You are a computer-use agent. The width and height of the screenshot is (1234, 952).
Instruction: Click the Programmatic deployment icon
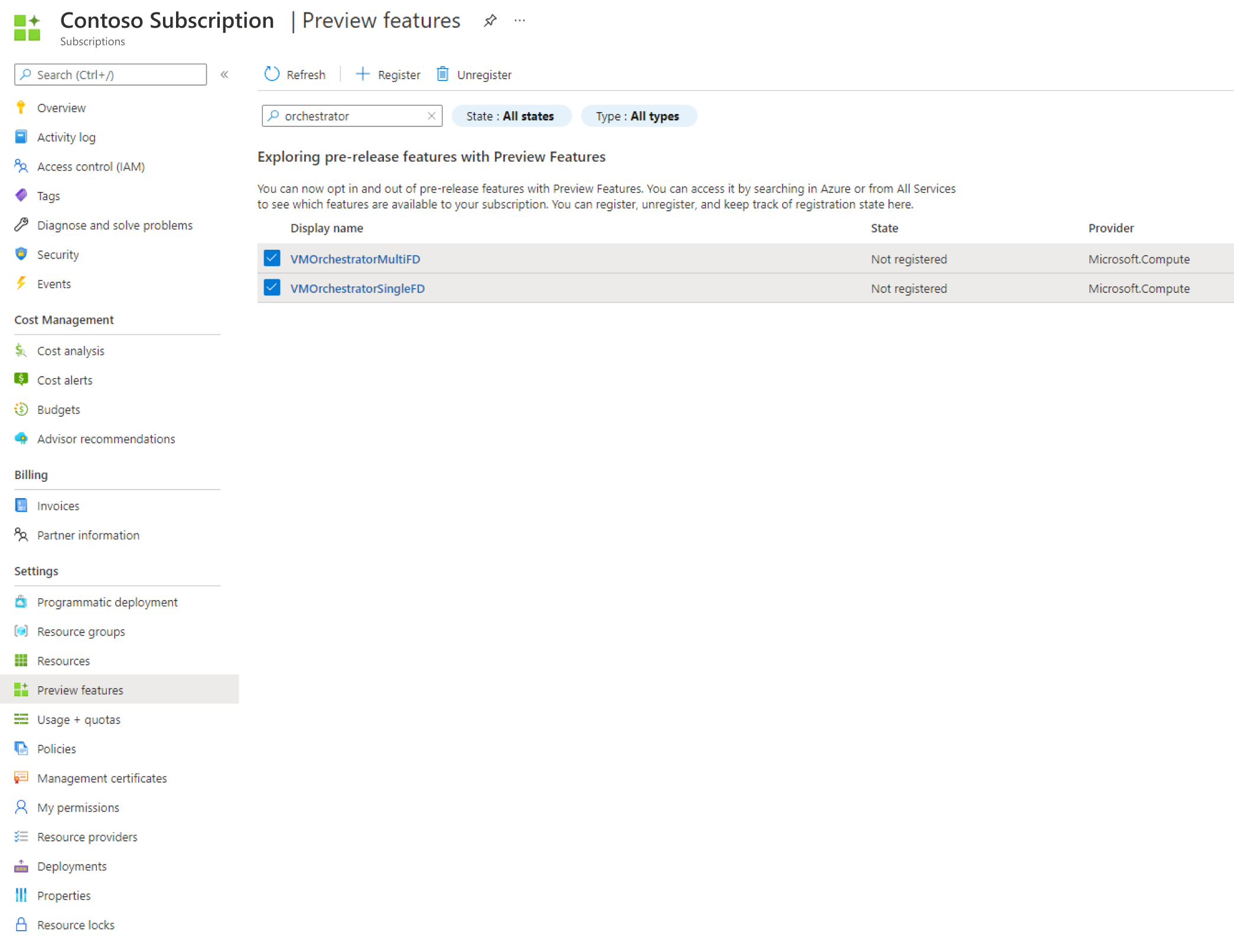pyautogui.click(x=21, y=602)
